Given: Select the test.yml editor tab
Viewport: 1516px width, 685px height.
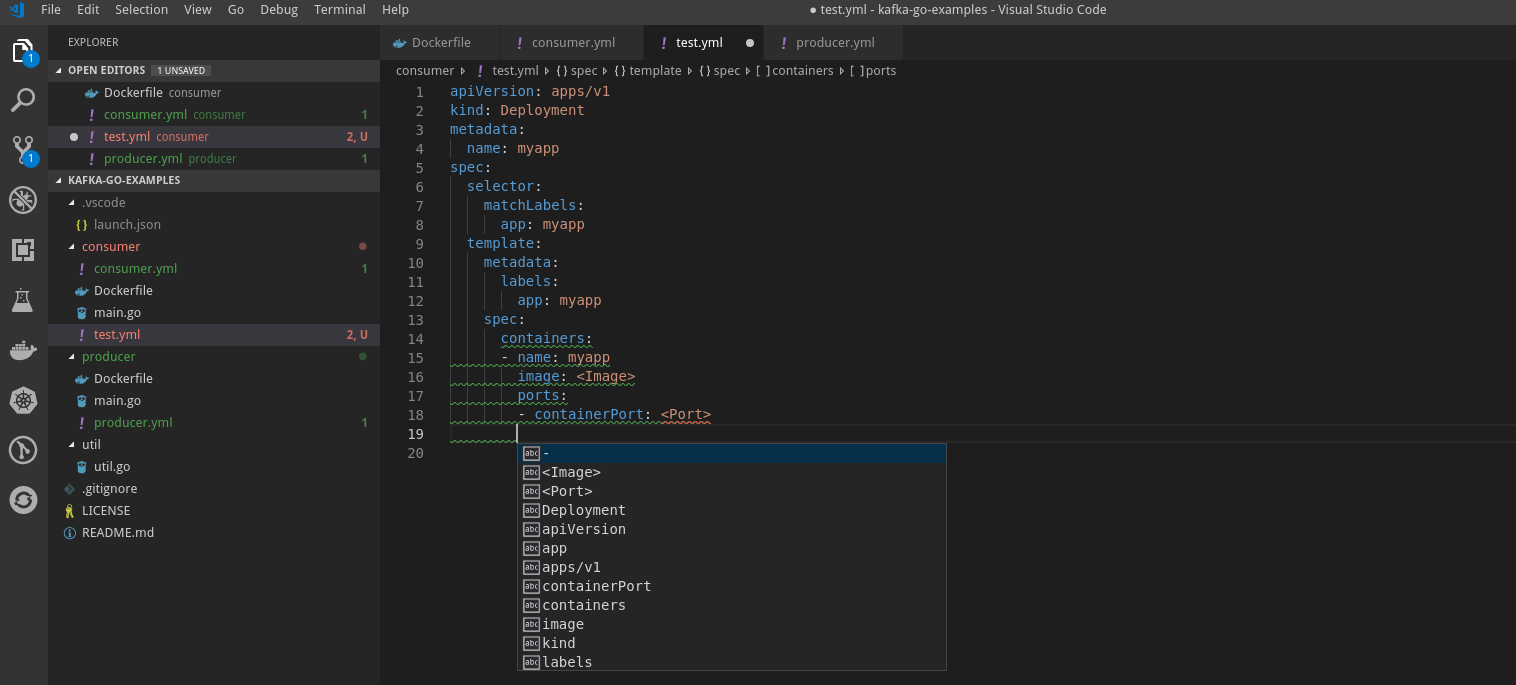Looking at the screenshot, I should coord(703,43).
